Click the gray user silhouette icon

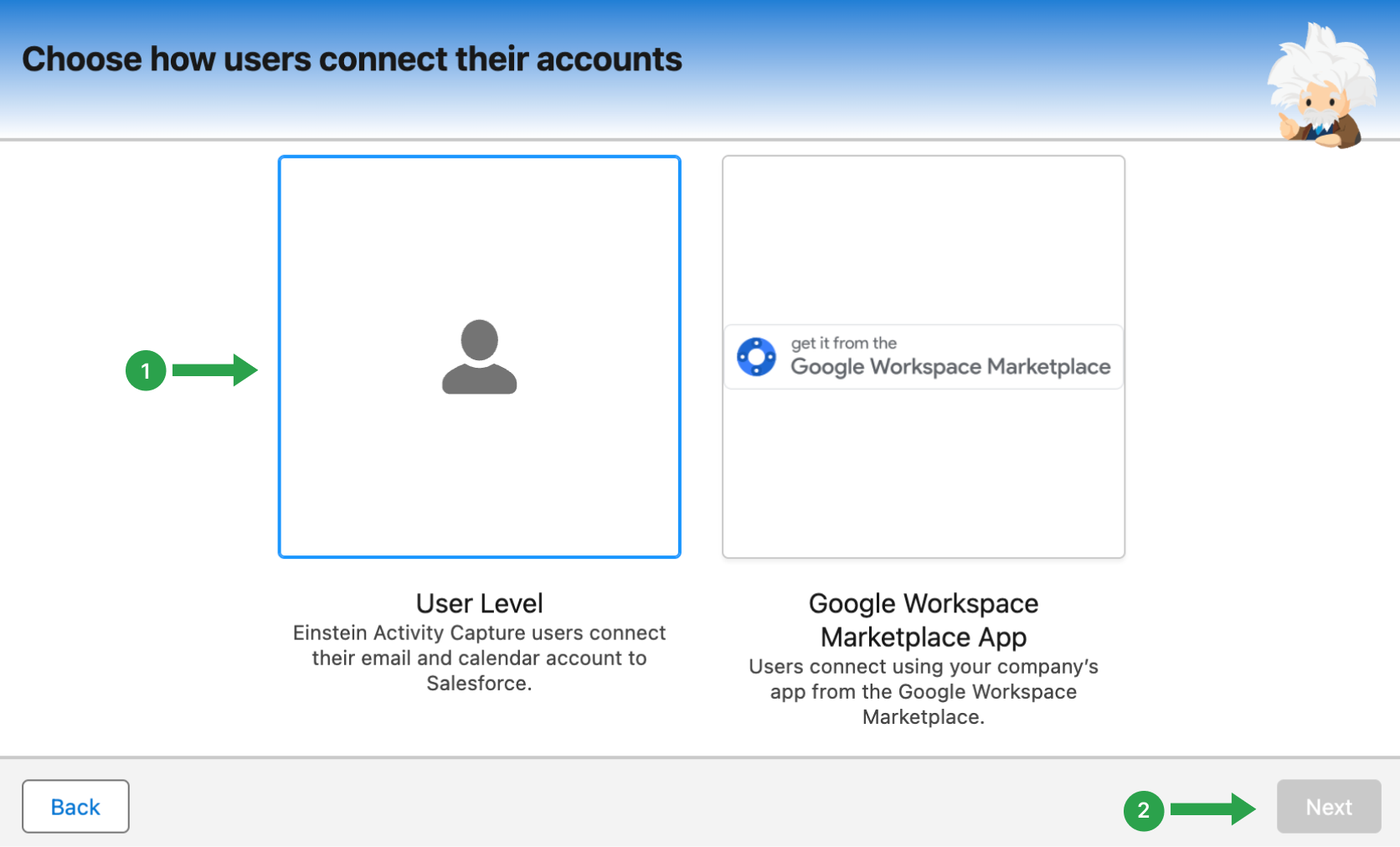coord(480,357)
